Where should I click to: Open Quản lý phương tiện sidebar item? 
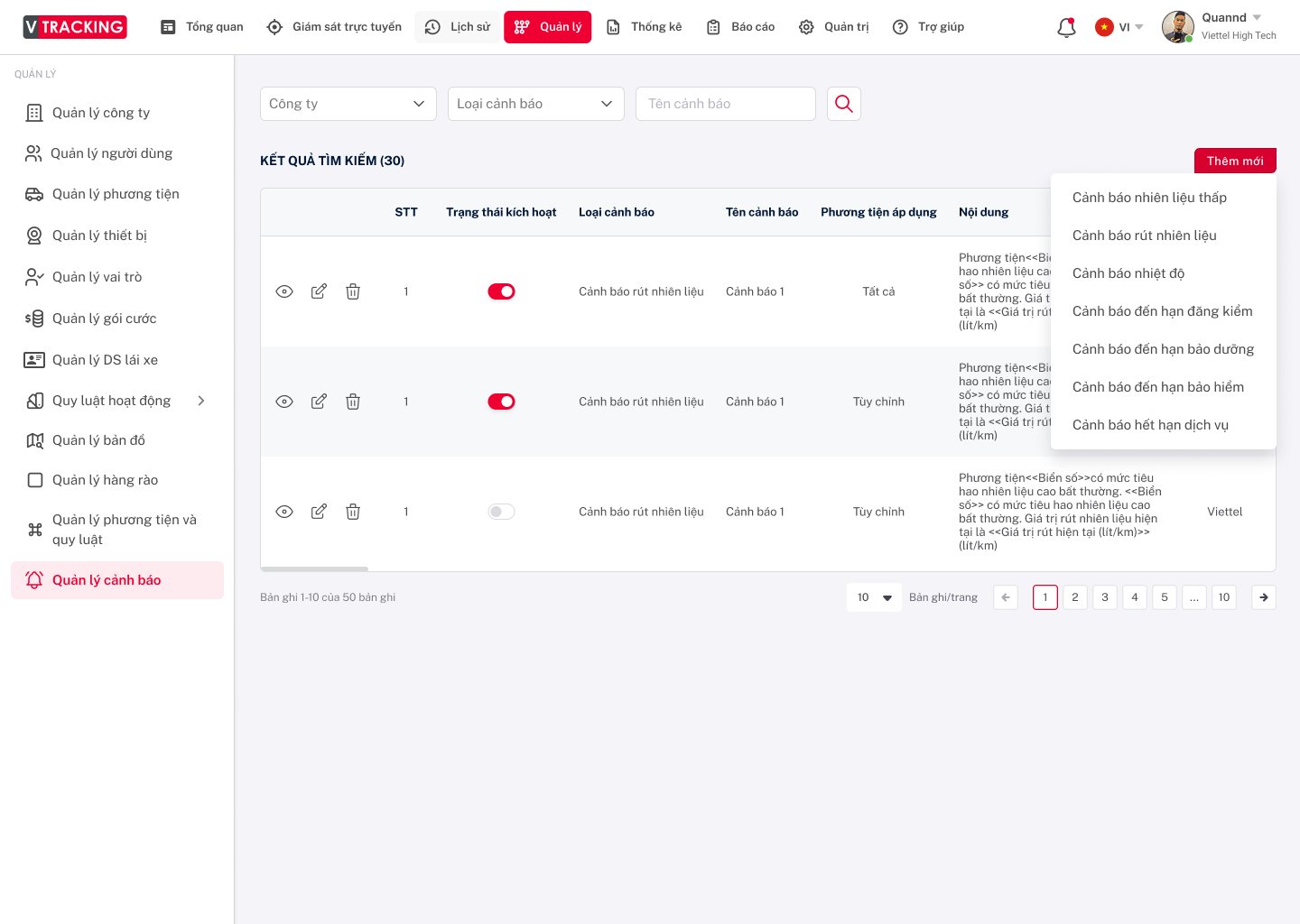[x=117, y=194]
